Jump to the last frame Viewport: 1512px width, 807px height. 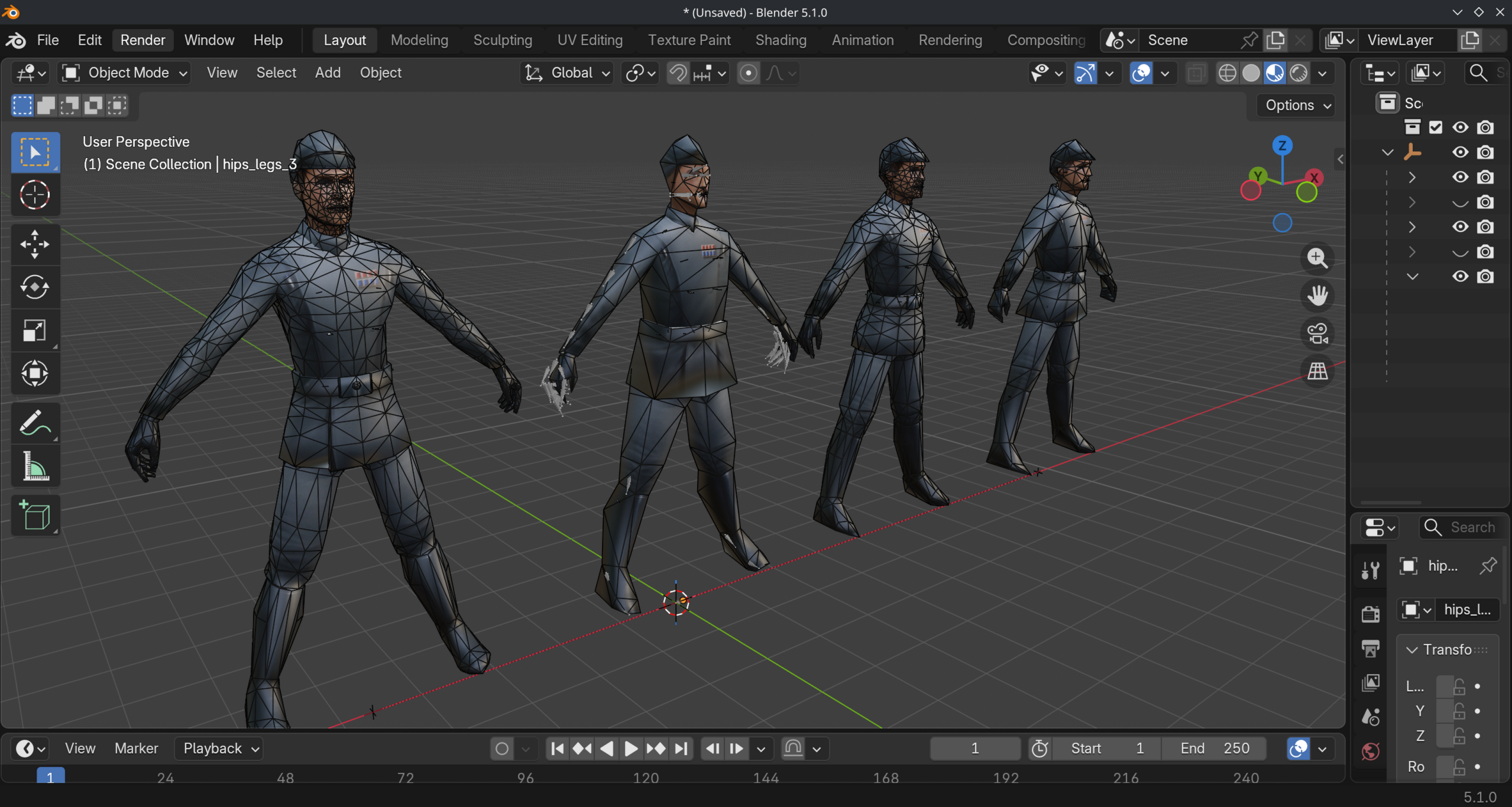coord(681,748)
